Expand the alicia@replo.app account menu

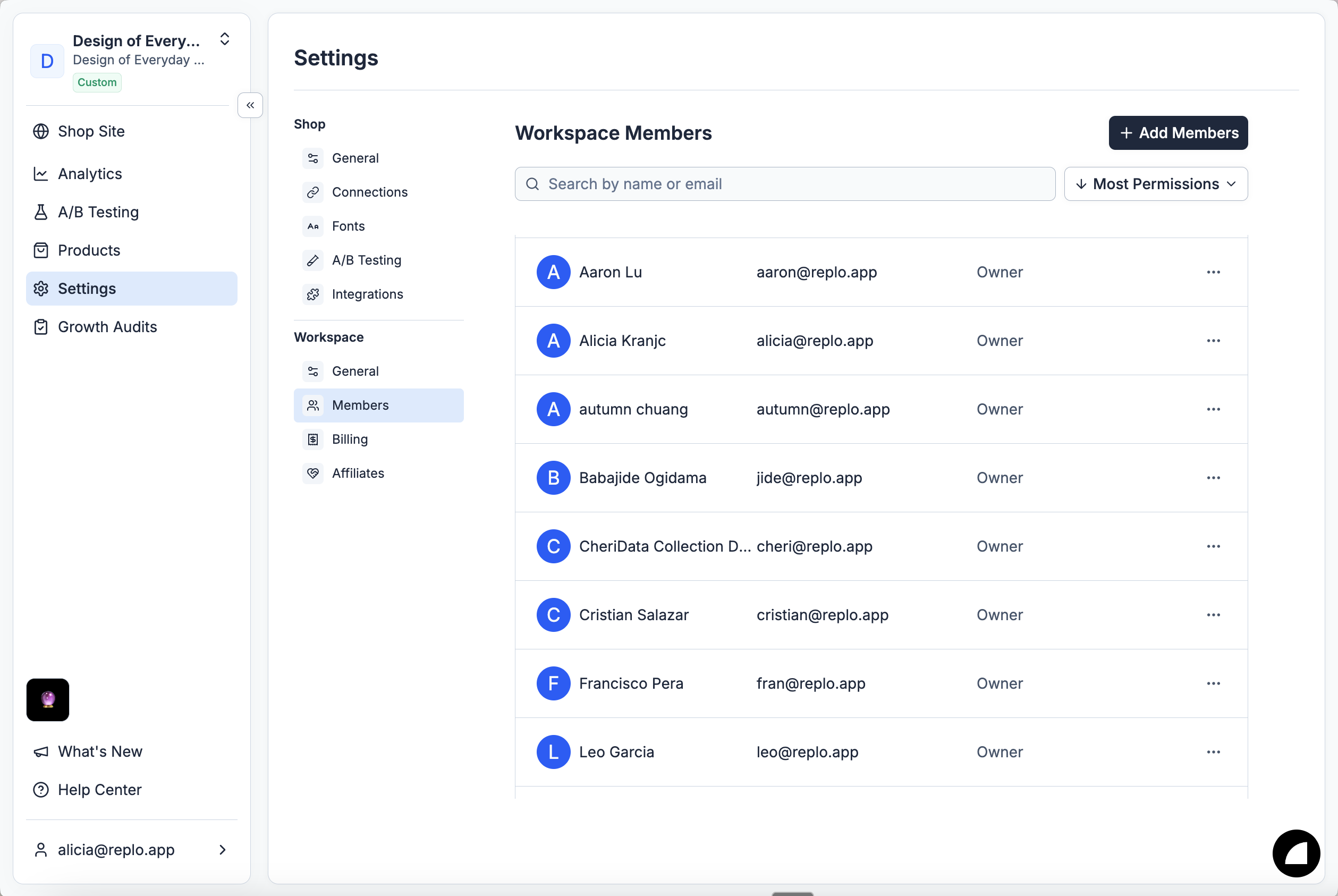131,850
